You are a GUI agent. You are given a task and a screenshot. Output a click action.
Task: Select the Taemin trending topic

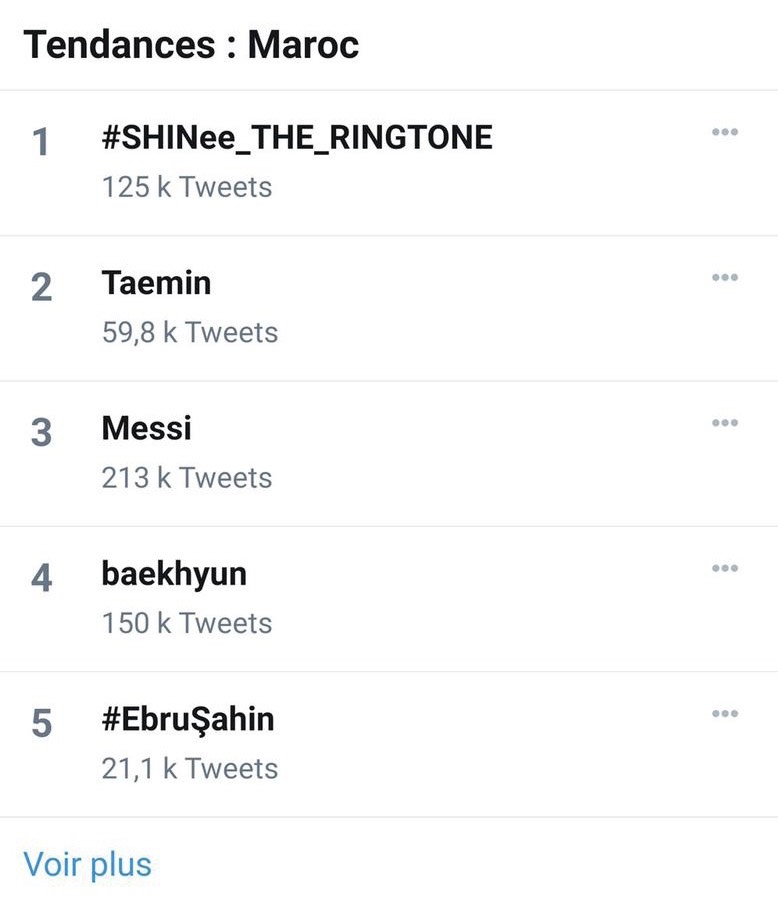(x=157, y=283)
